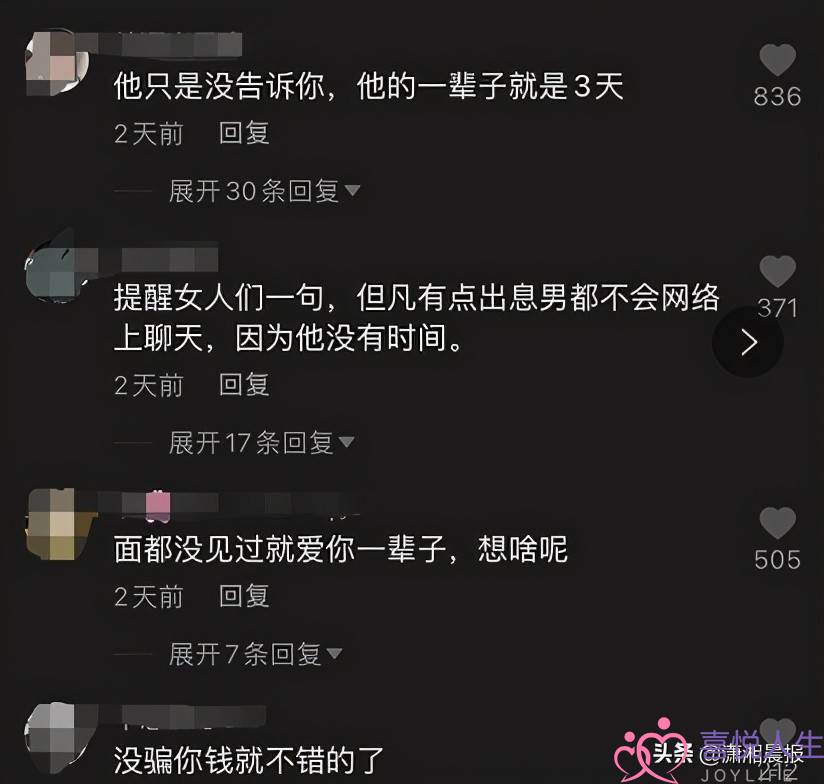Go to next image with right arrow
The width and height of the screenshot is (824, 784).
(748, 342)
